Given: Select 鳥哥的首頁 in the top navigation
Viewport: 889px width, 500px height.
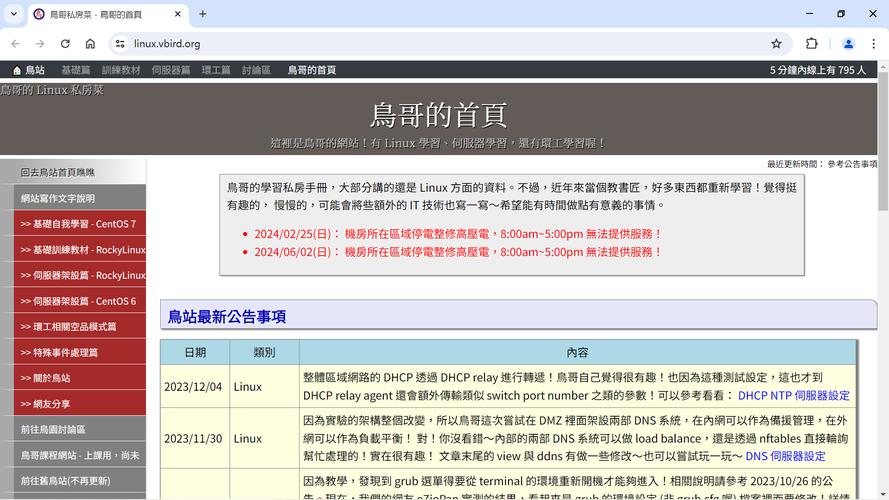Looking at the screenshot, I should (x=311, y=70).
